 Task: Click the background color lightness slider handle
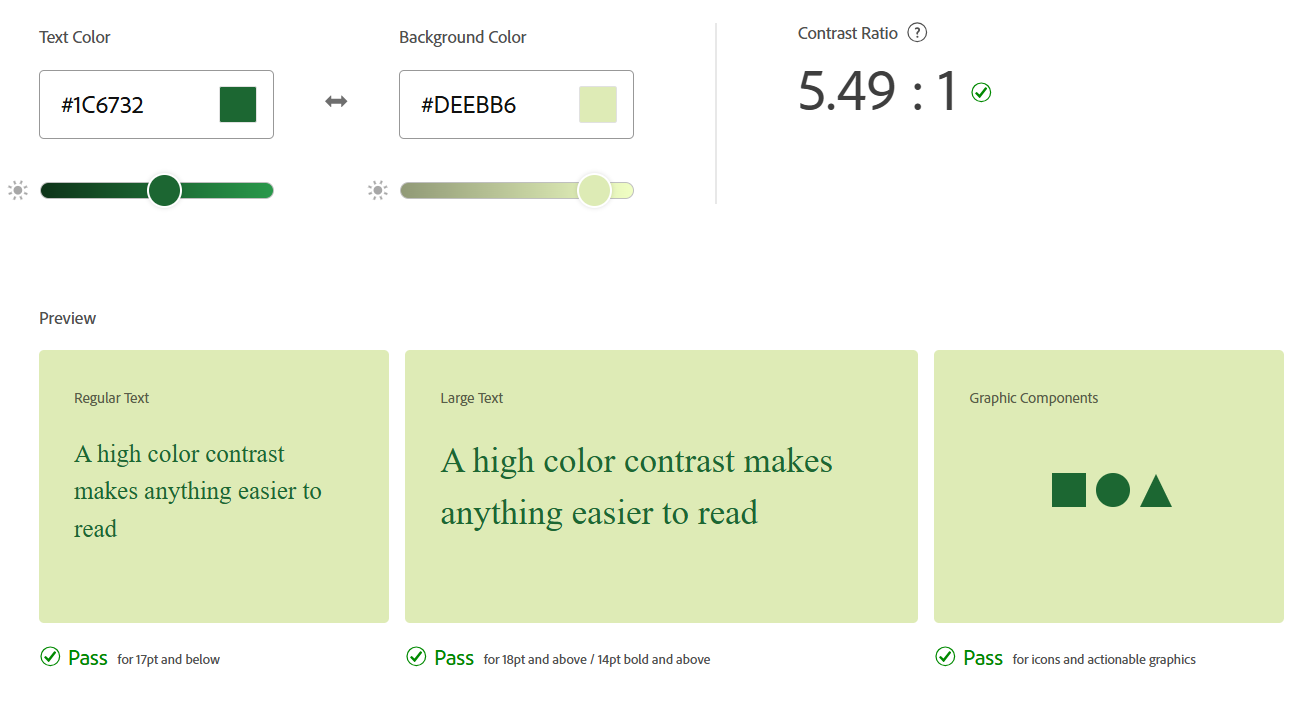[x=594, y=190]
